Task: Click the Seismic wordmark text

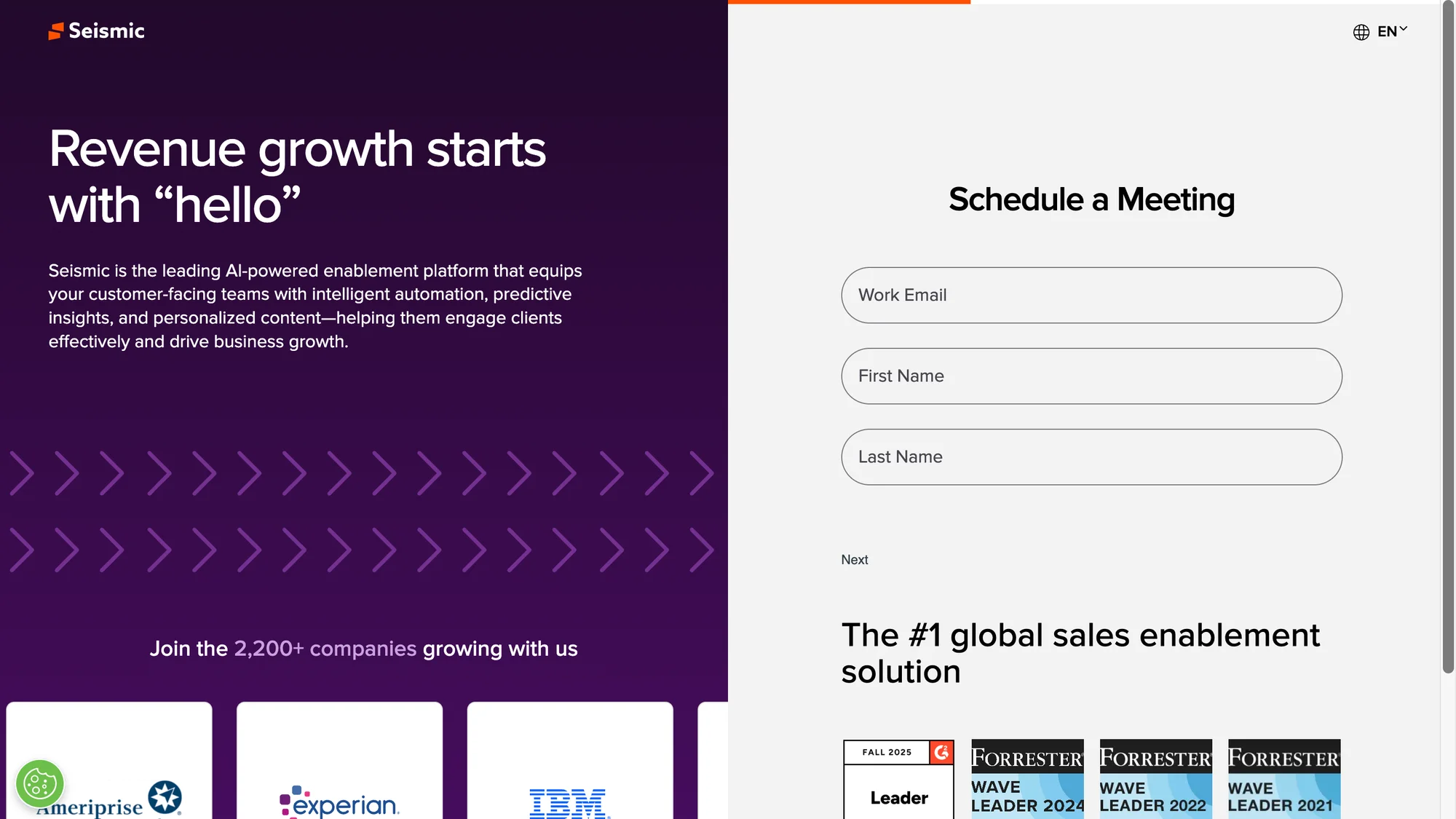Action: tap(106, 31)
